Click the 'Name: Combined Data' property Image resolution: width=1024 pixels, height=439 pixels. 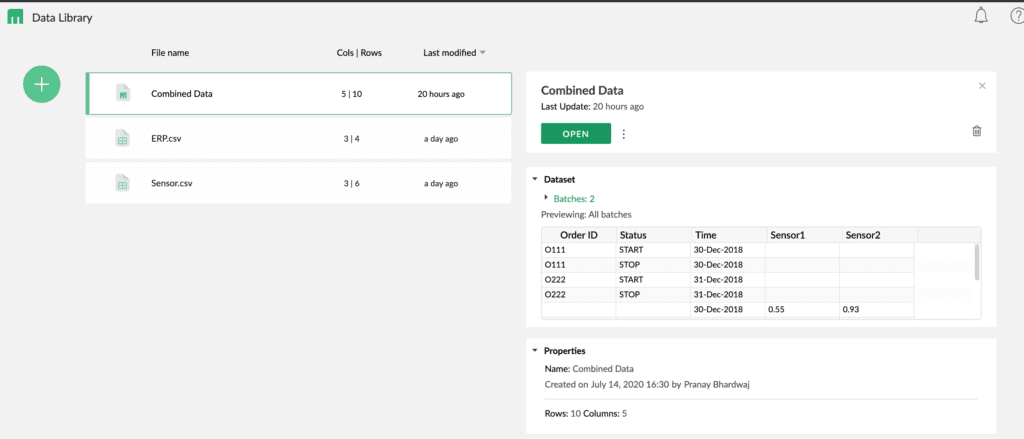(x=589, y=368)
